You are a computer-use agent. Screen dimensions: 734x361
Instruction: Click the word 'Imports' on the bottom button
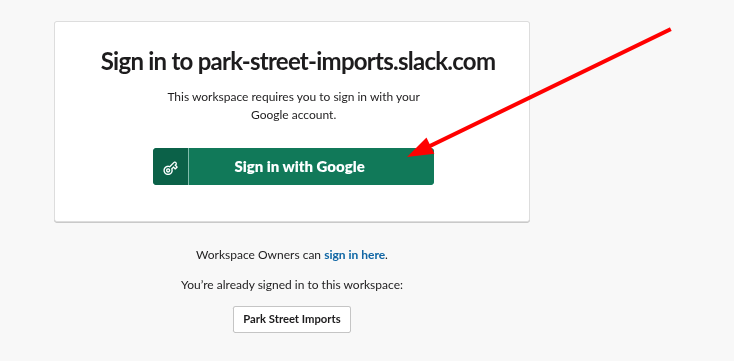(322, 319)
